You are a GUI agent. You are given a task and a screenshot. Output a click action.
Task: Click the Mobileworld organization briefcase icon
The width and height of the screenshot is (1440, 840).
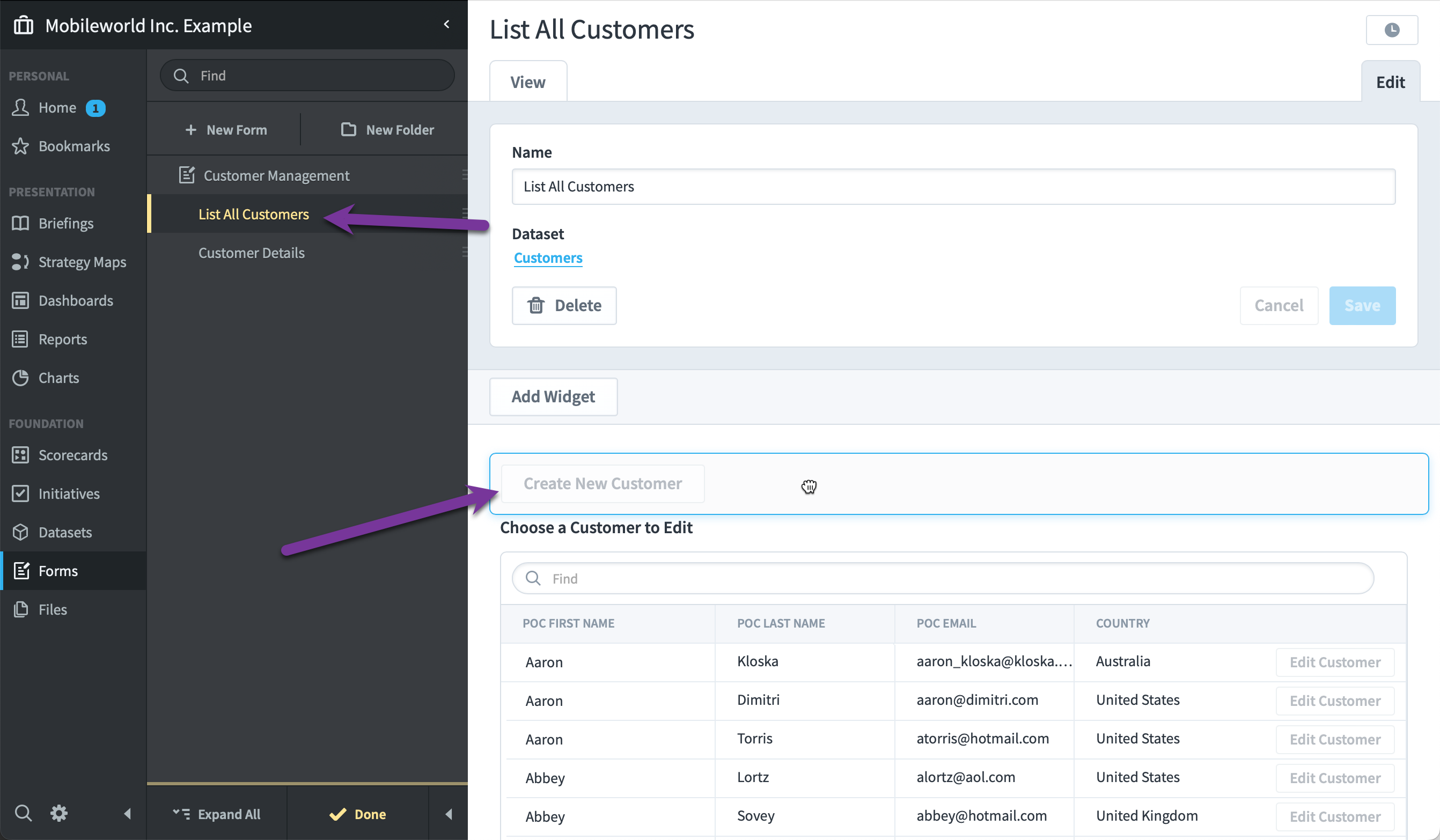point(24,25)
